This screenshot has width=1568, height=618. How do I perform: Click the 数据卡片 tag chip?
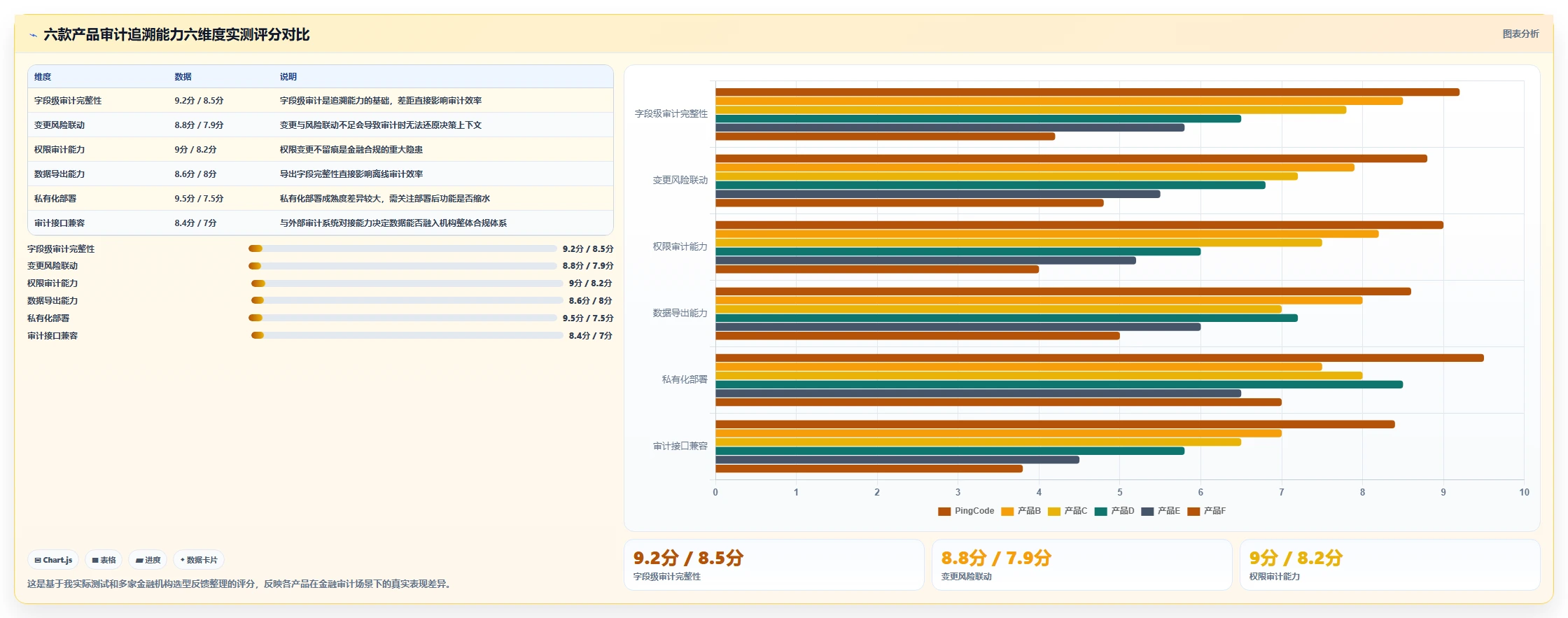tap(199, 560)
